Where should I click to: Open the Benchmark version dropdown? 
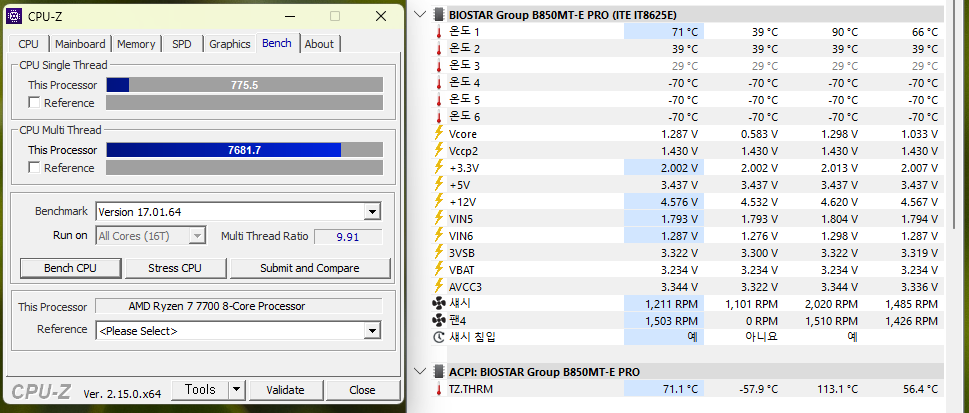click(x=372, y=212)
